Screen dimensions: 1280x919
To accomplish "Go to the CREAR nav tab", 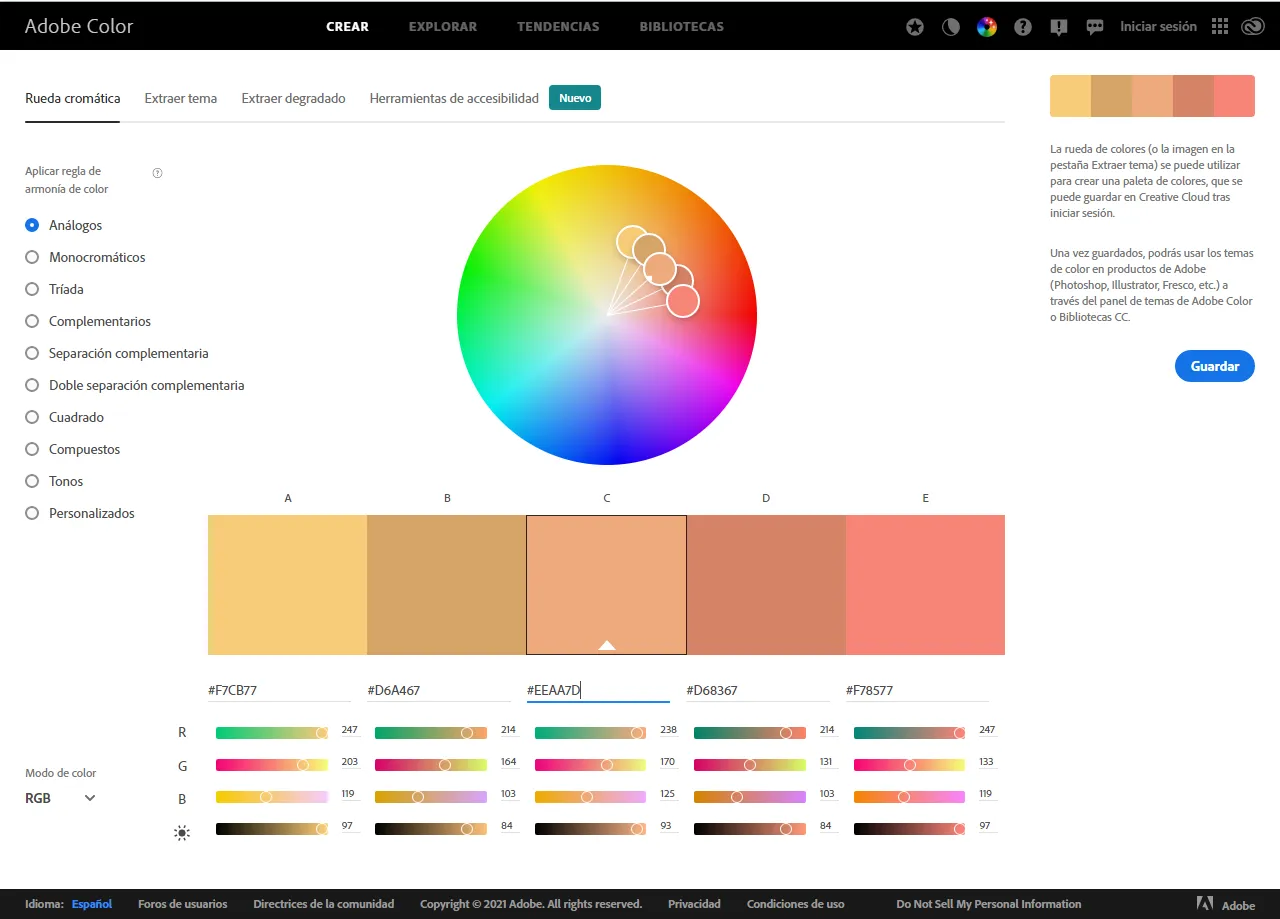I will coord(348,27).
